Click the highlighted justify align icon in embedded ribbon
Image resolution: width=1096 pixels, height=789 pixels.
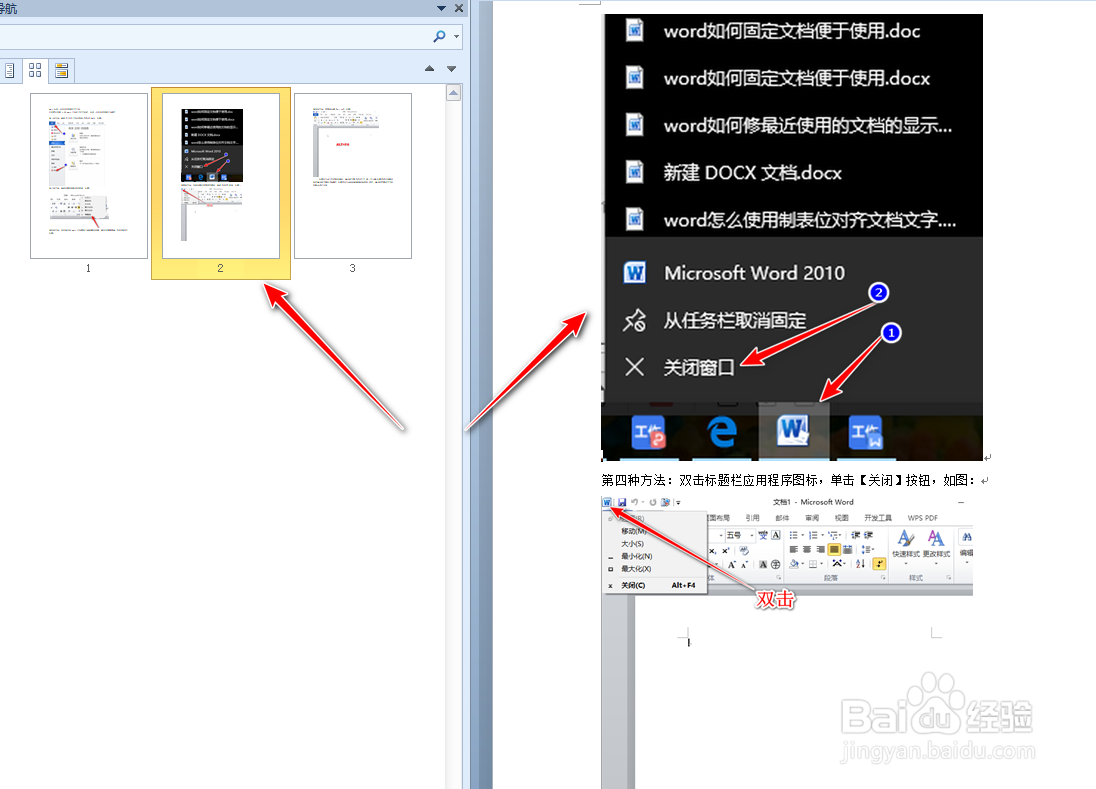pyautogui.click(x=834, y=549)
